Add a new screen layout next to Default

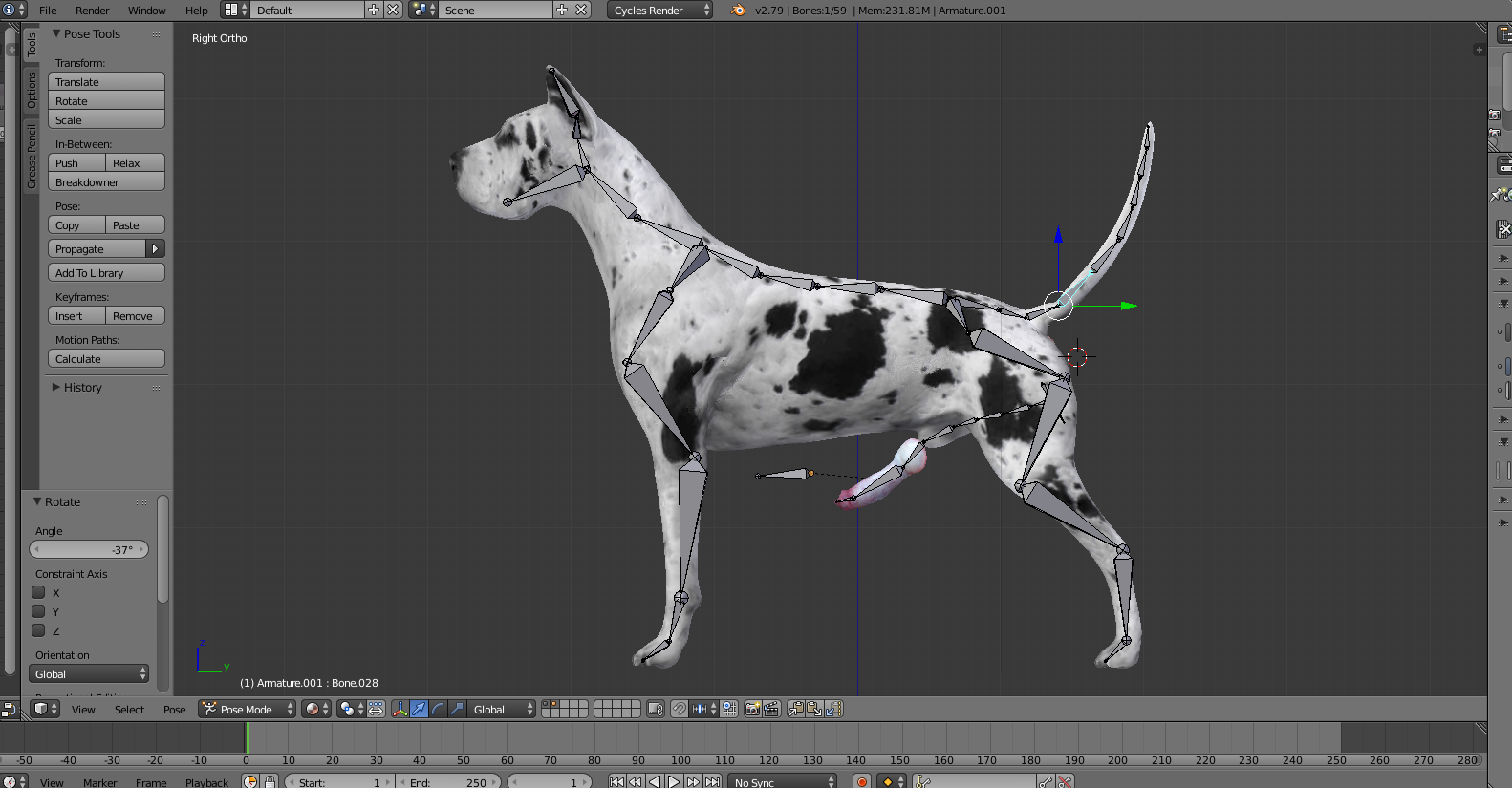(x=374, y=11)
